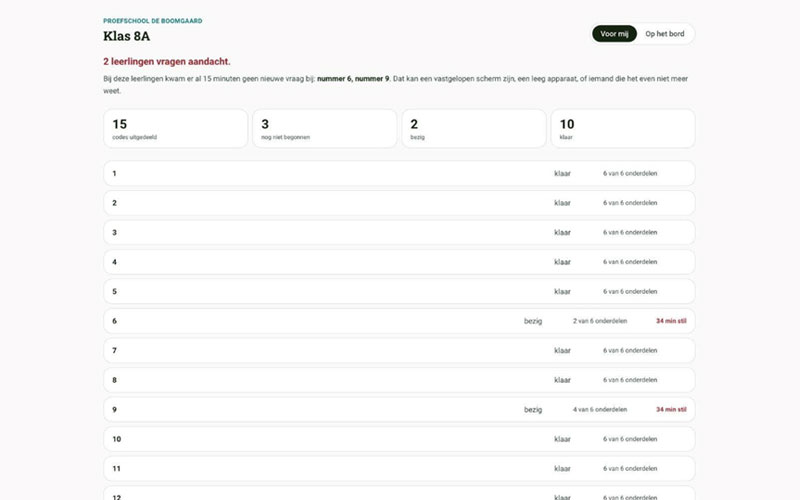Viewport: 800px width, 500px height.
Task: Click the 'klaar' status in row 10
Action: (x=562, y=439)
